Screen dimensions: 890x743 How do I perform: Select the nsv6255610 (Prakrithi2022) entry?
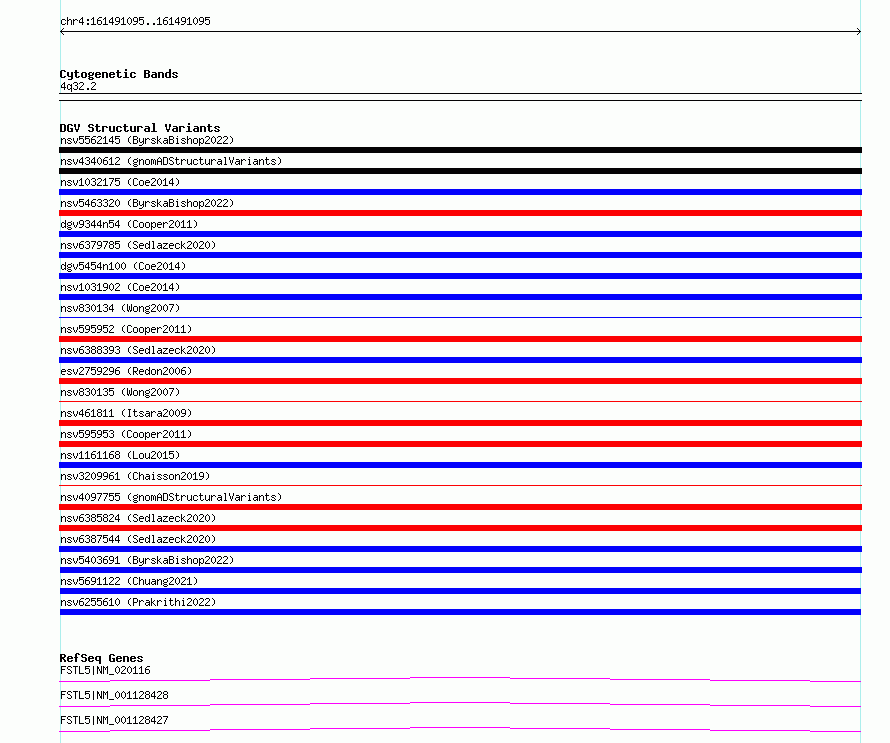pos(138,602)
